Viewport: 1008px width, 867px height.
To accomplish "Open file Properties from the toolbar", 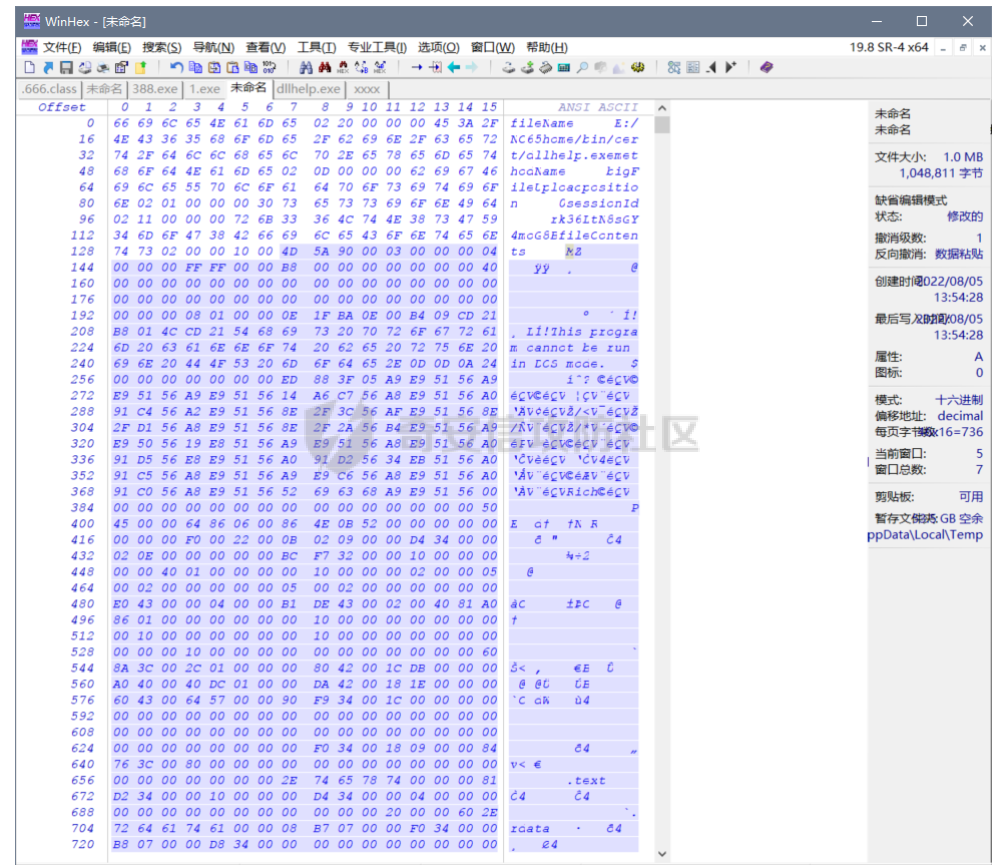I will click(122, 67).
